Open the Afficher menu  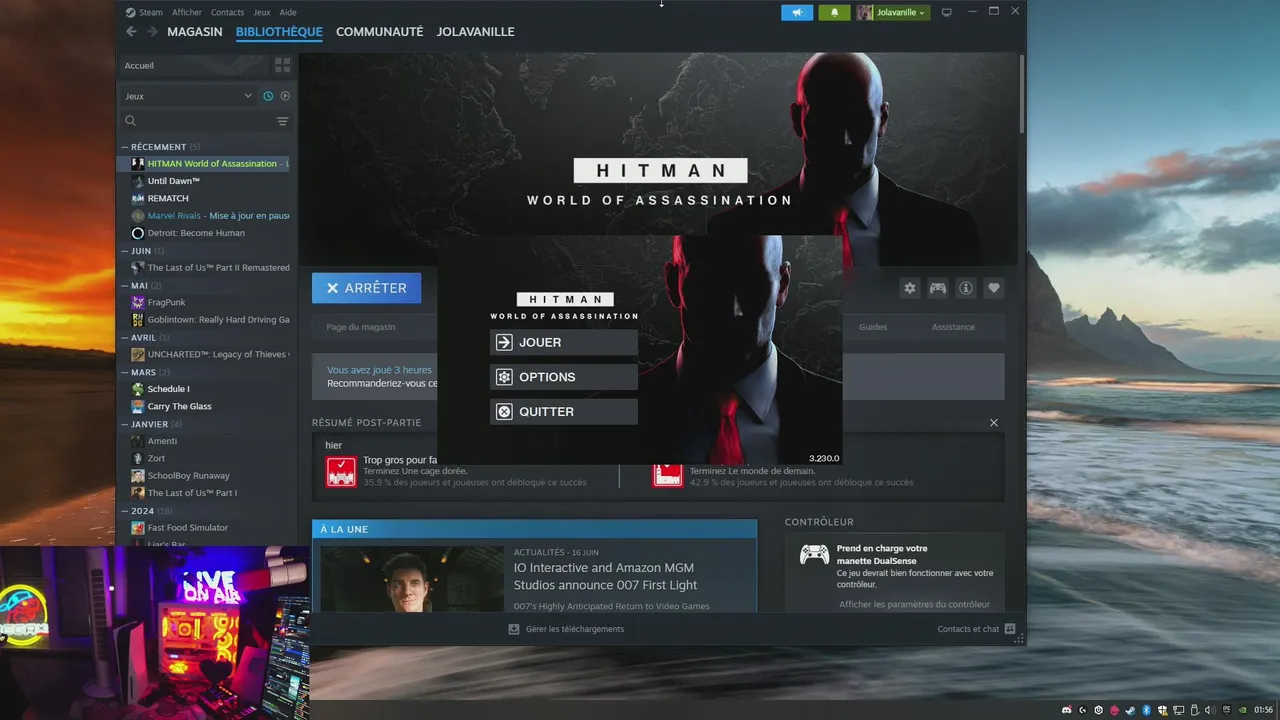[187, 12]
